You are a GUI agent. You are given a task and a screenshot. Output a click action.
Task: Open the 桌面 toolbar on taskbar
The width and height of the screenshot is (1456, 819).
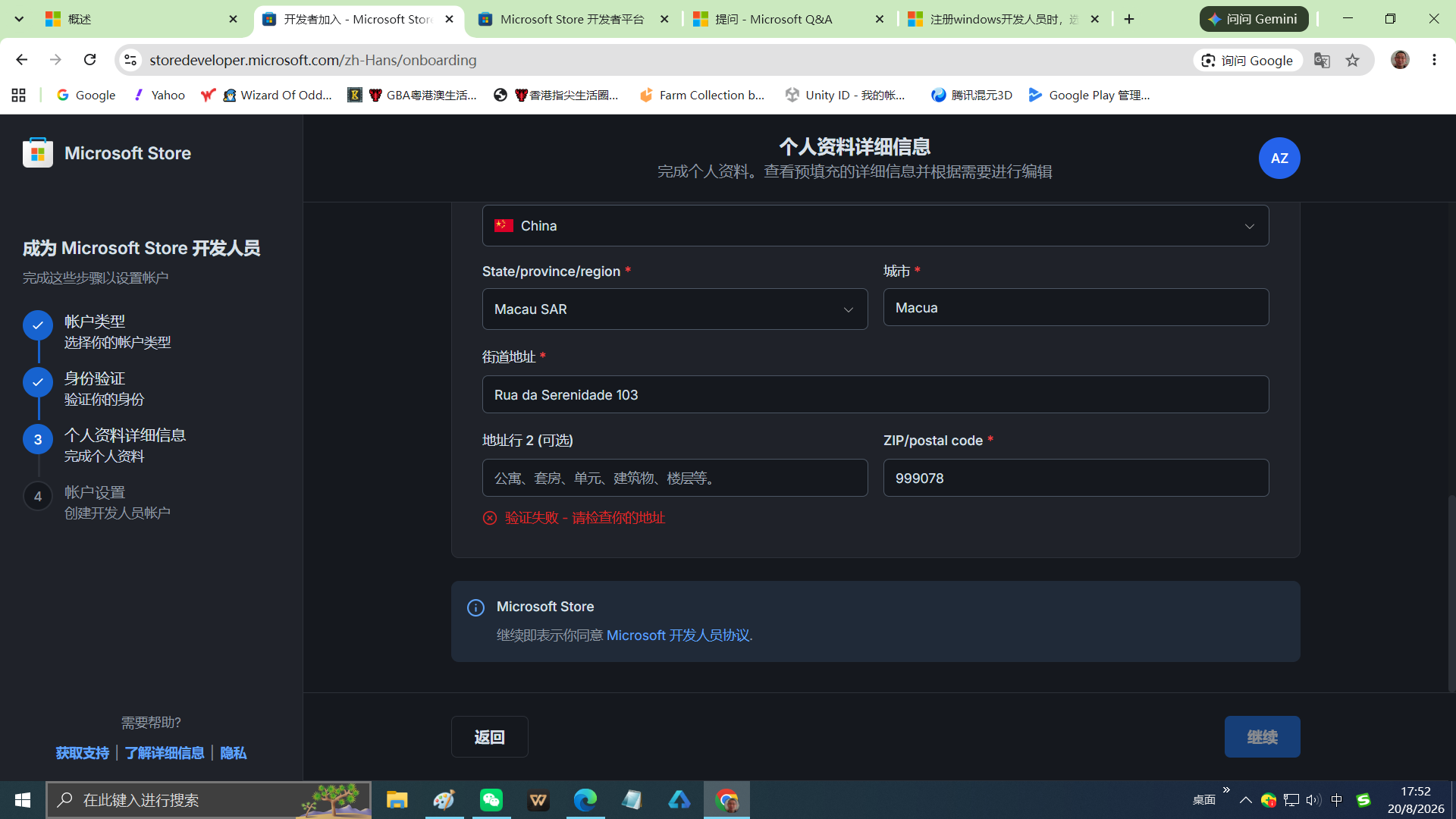(1204, 800)
